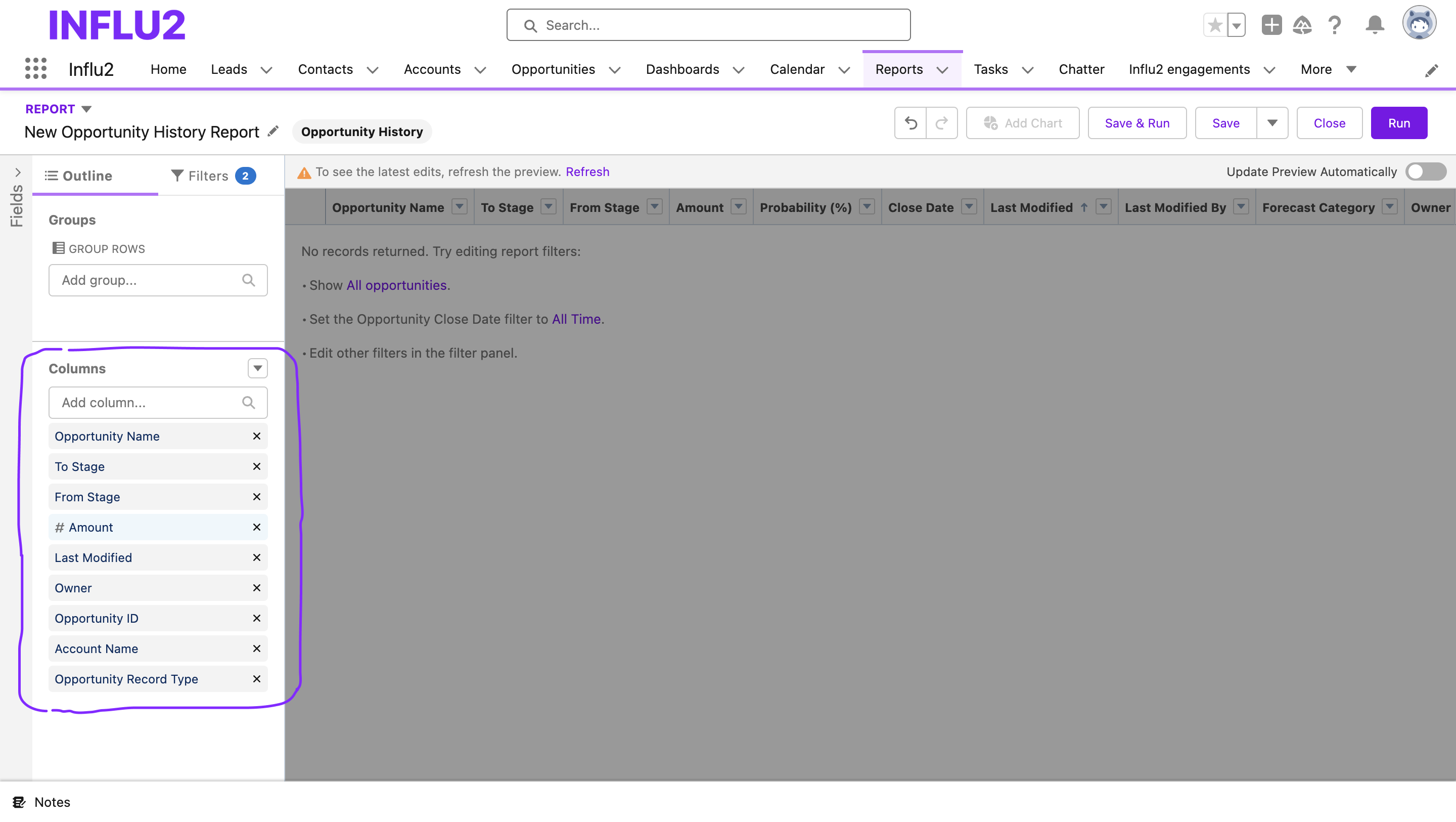
Task: Sort by Last Modified header arrow
Action: (1083, 207)
